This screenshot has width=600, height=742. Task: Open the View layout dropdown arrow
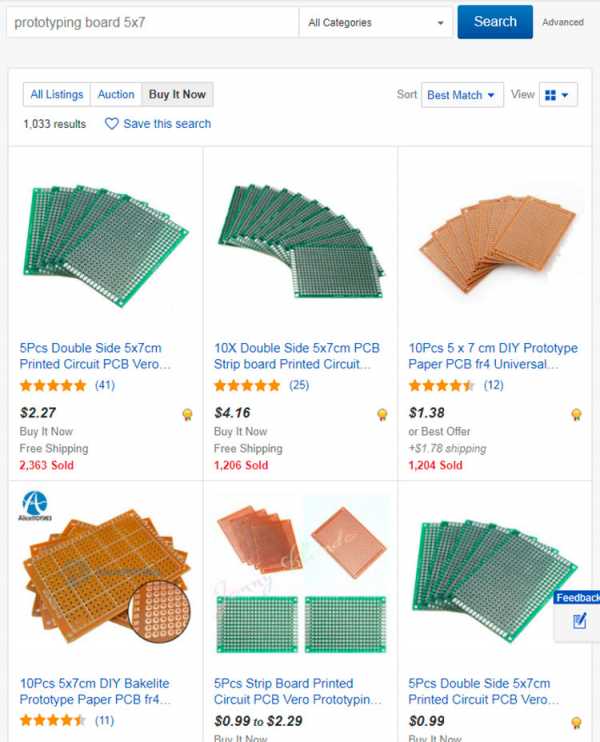click(565, 95)
